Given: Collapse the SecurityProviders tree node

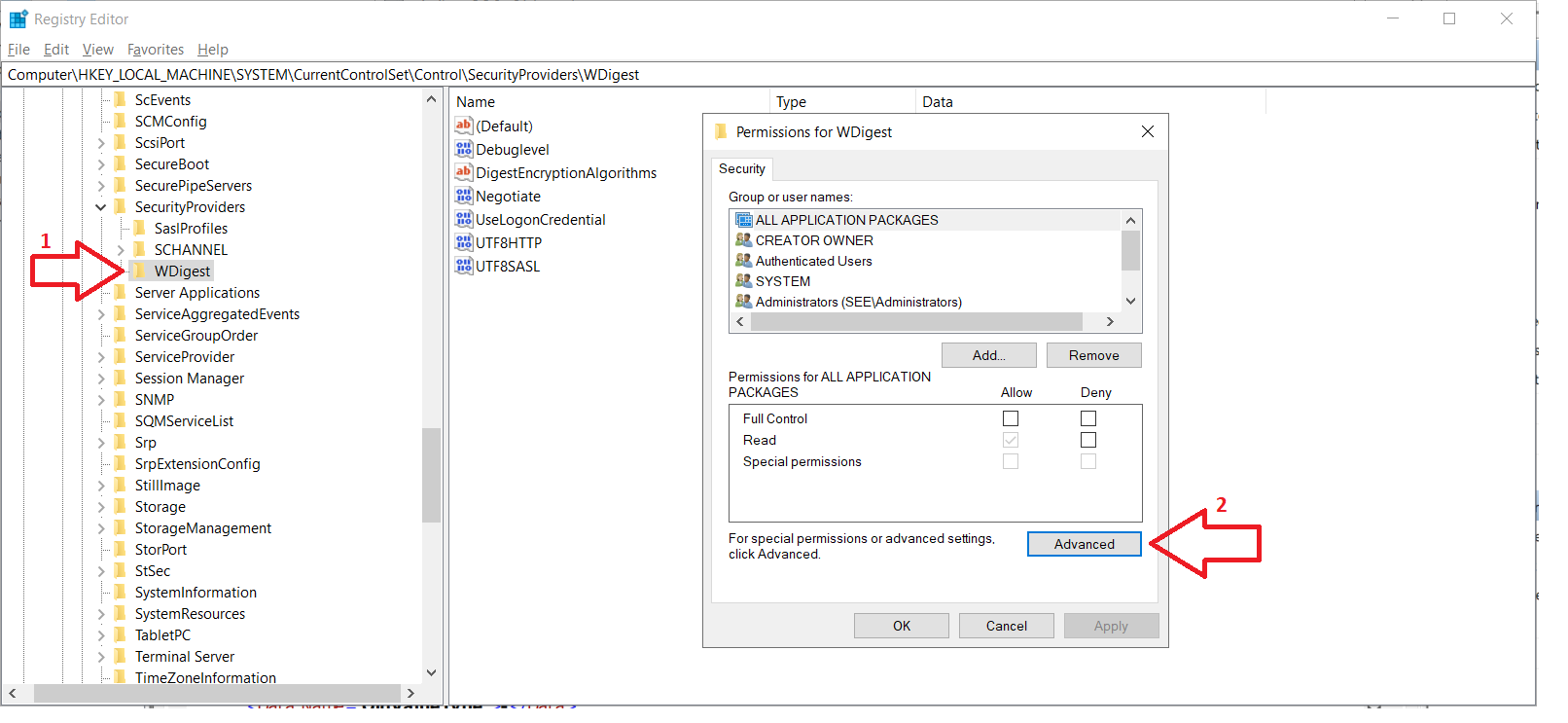Looking at the screenshot, I should [x=101, y=207].
